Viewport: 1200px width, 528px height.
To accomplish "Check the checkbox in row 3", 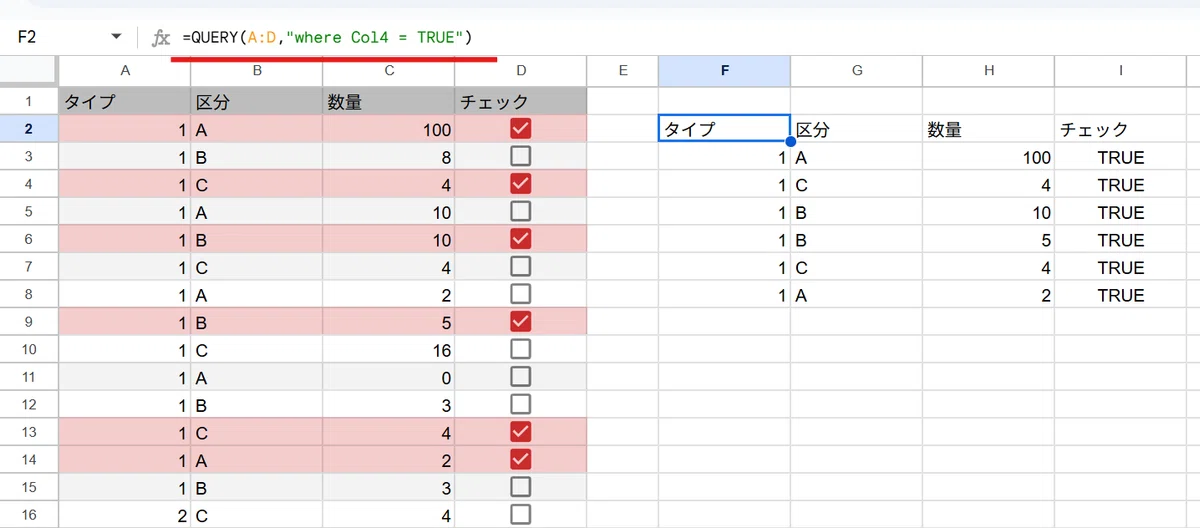I will coord(520,156).
